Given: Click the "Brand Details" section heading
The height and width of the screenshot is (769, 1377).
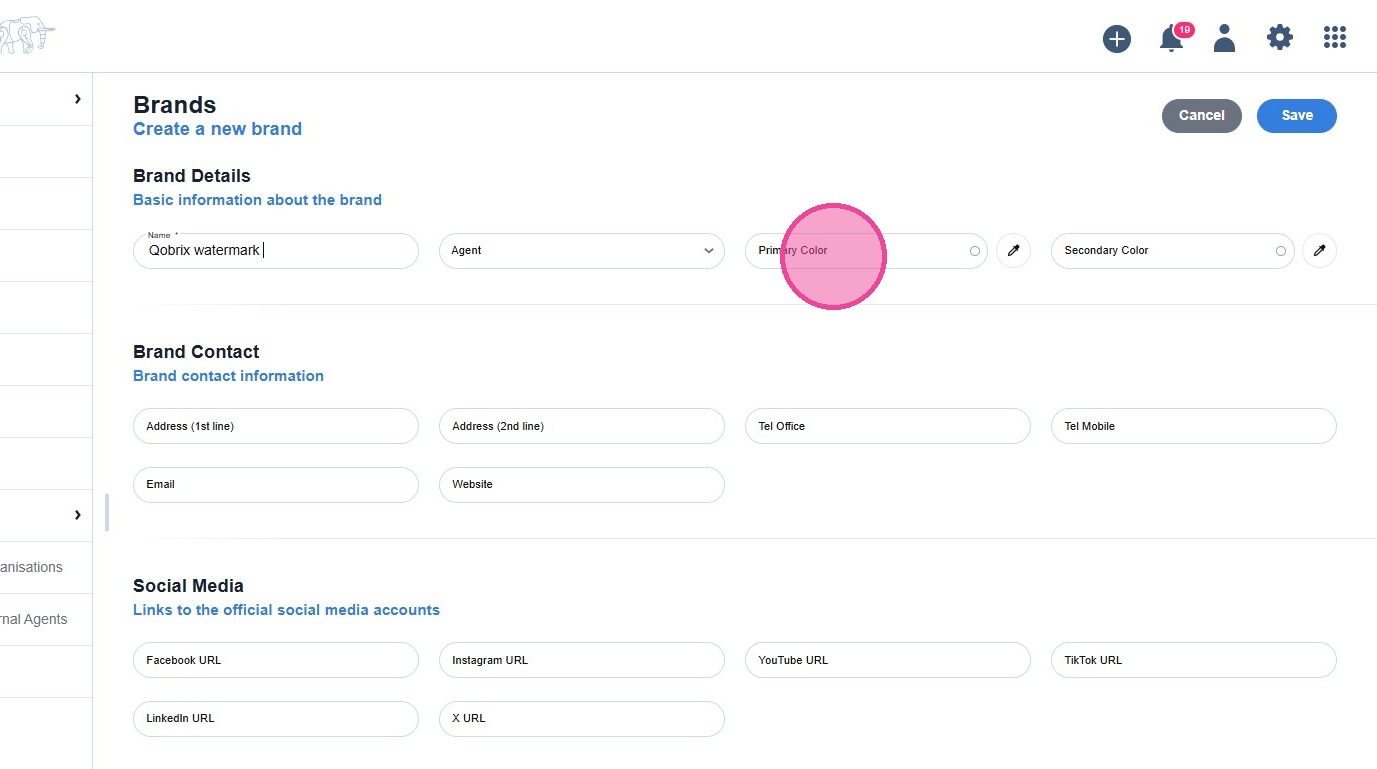Looking at the screenshot, I should (x=192, y=176).
